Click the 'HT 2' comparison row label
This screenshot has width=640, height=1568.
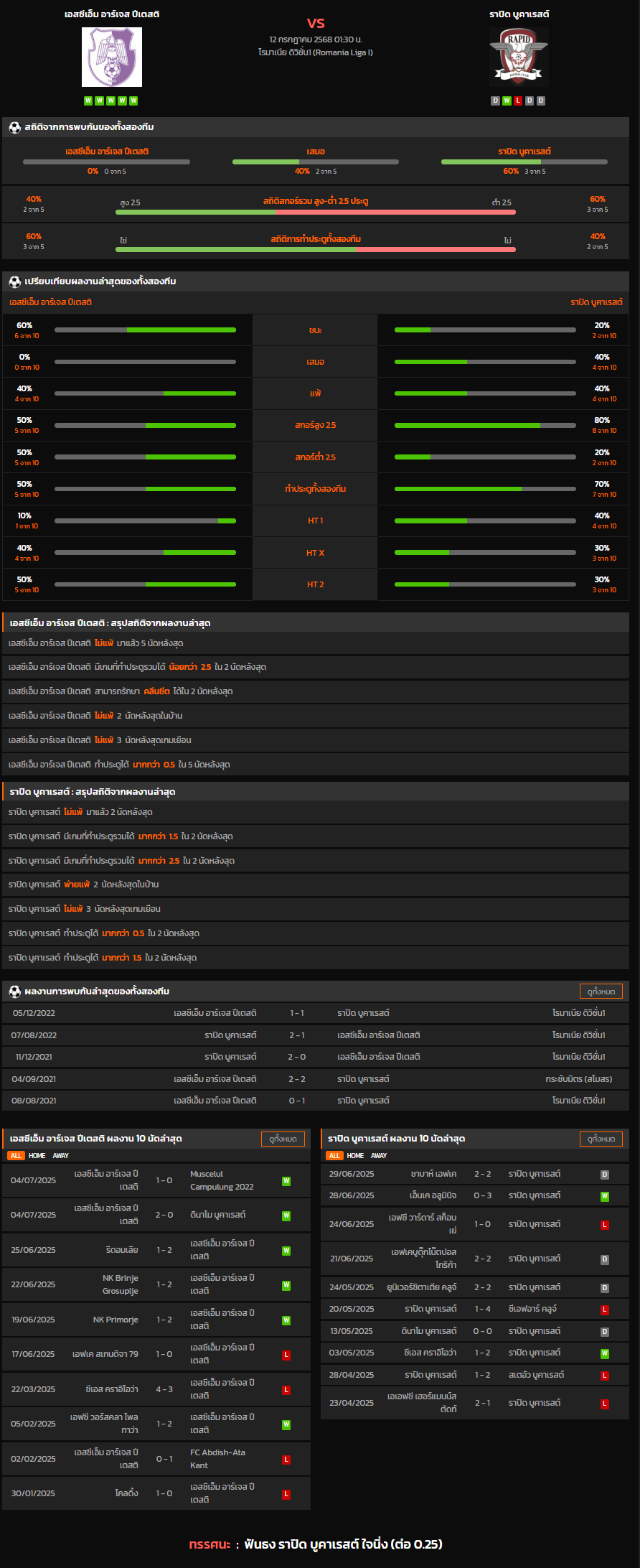pos(316,585)
